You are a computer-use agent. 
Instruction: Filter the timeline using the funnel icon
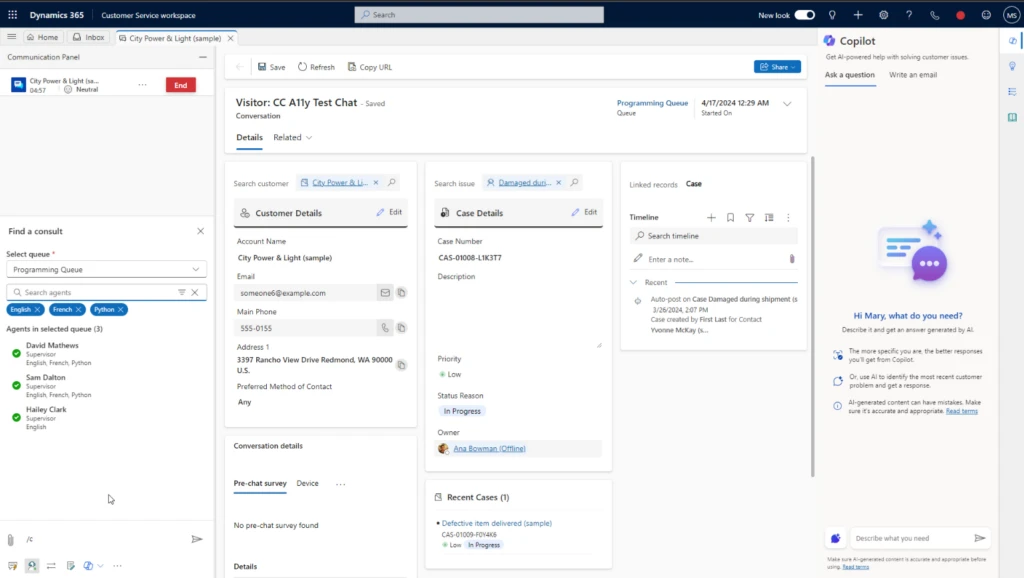[x=750, y=217]
